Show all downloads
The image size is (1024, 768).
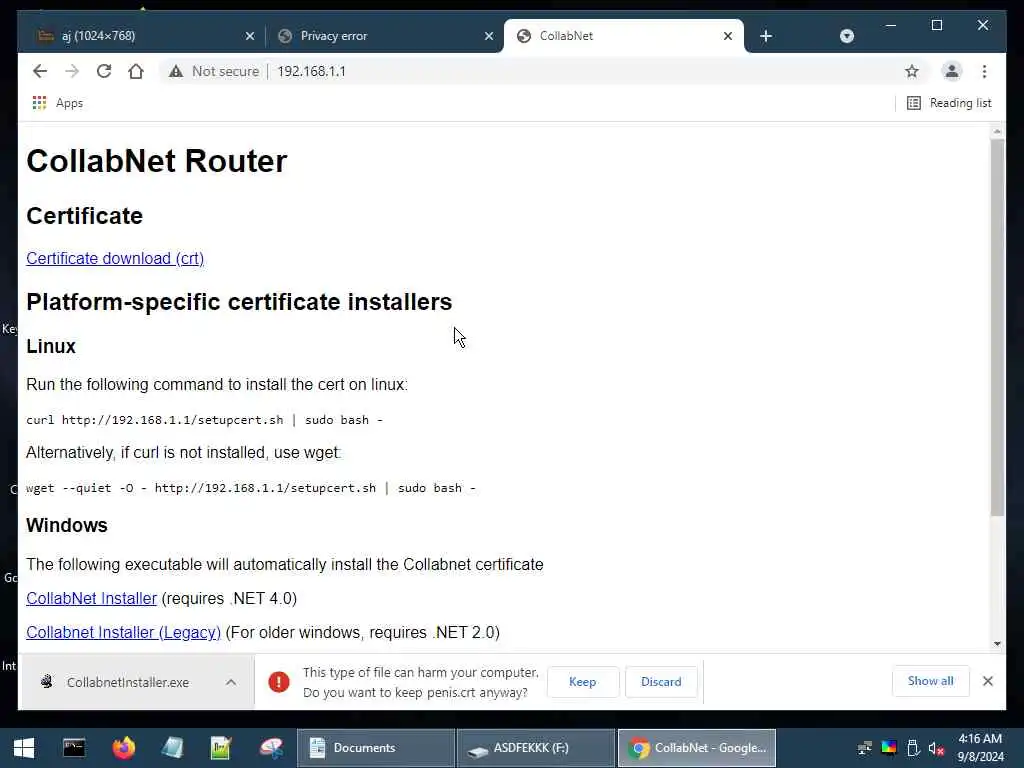tap(930, 681)
